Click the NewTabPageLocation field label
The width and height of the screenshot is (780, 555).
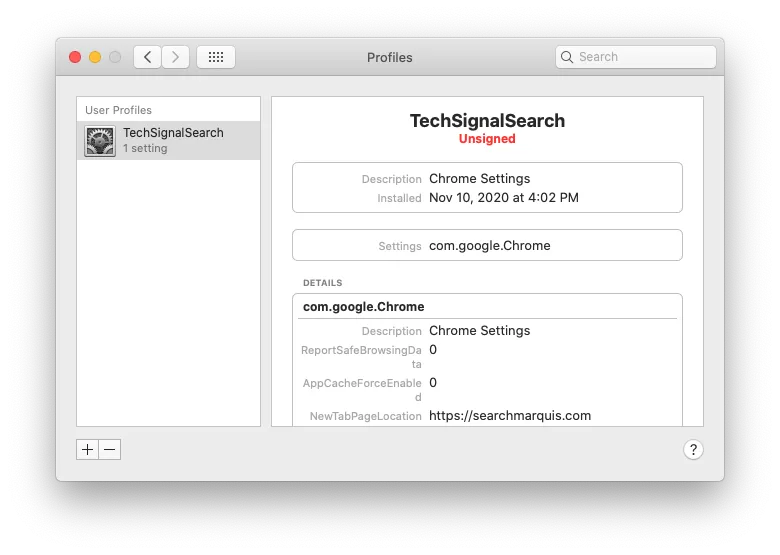(x=365, y=416)
